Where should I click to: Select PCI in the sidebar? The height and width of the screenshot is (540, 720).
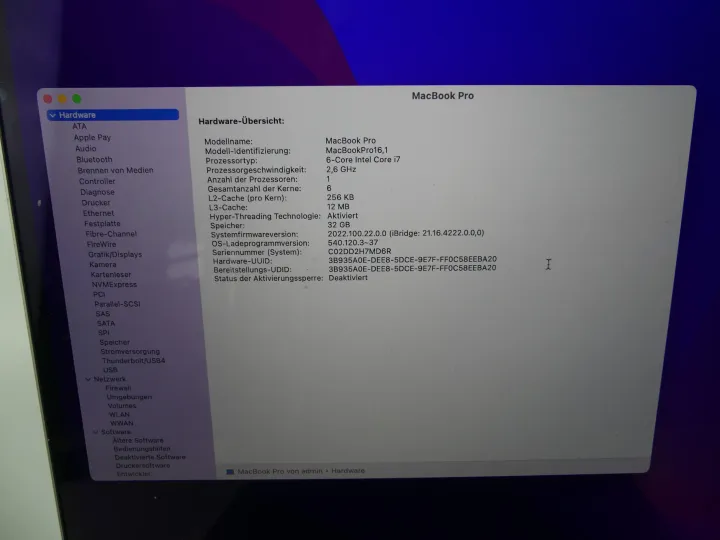point(99,294)
